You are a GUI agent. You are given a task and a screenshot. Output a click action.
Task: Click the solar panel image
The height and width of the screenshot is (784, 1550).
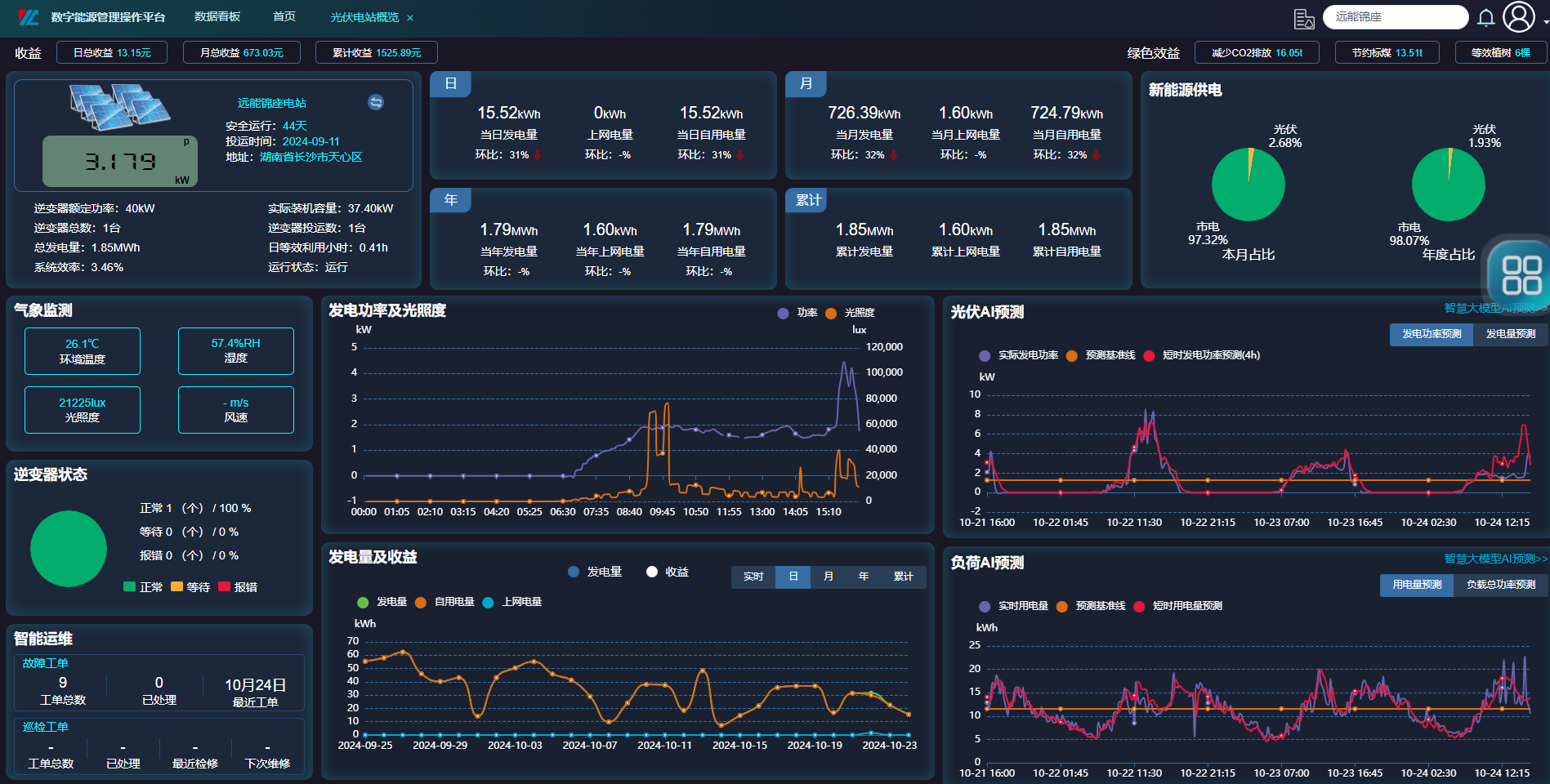[x=119, y=107]
